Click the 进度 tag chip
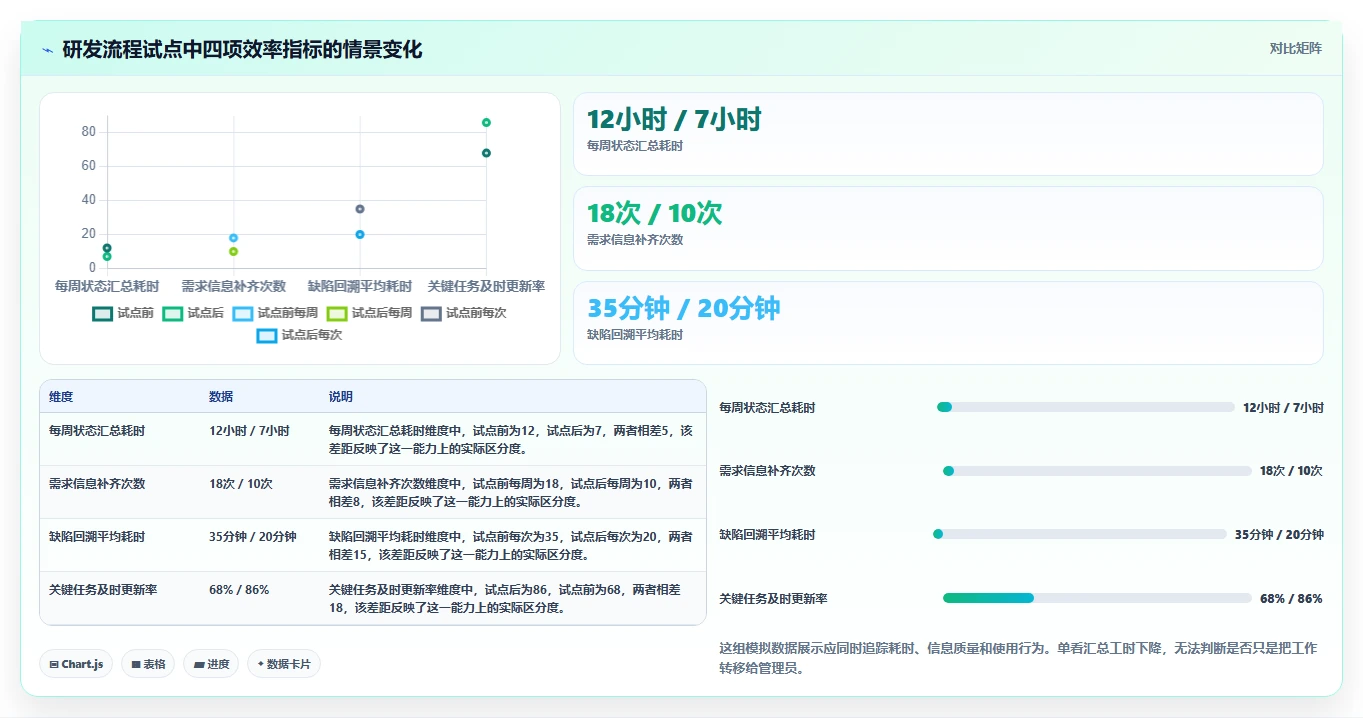The image size is (1363, 718). (x=211, y=664)
